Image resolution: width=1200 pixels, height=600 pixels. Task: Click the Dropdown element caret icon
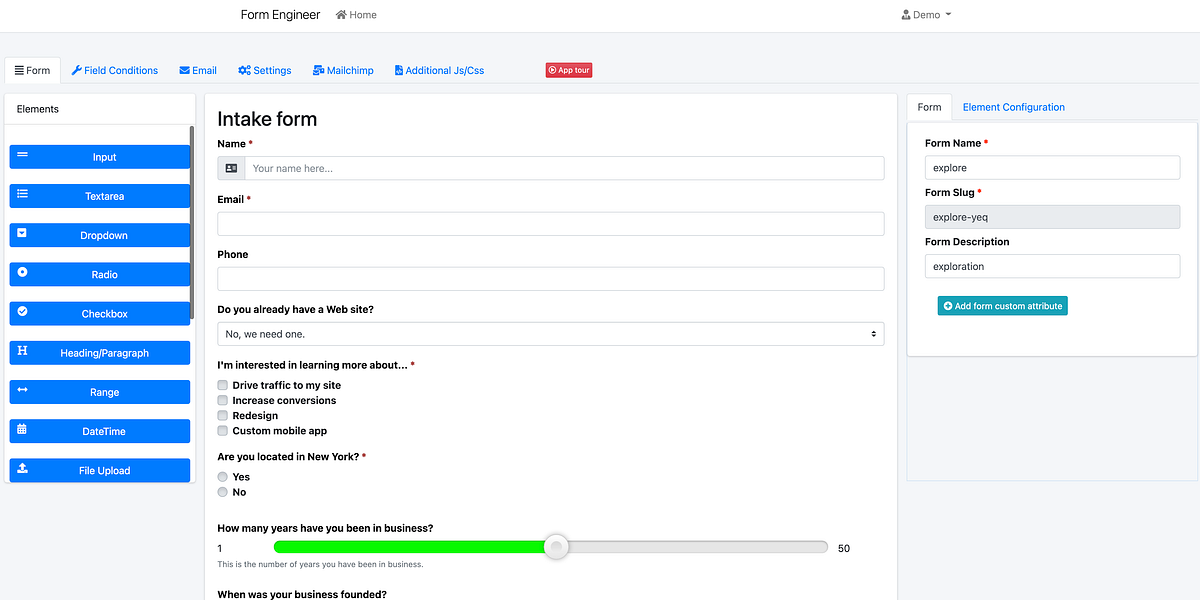[22, 233]
